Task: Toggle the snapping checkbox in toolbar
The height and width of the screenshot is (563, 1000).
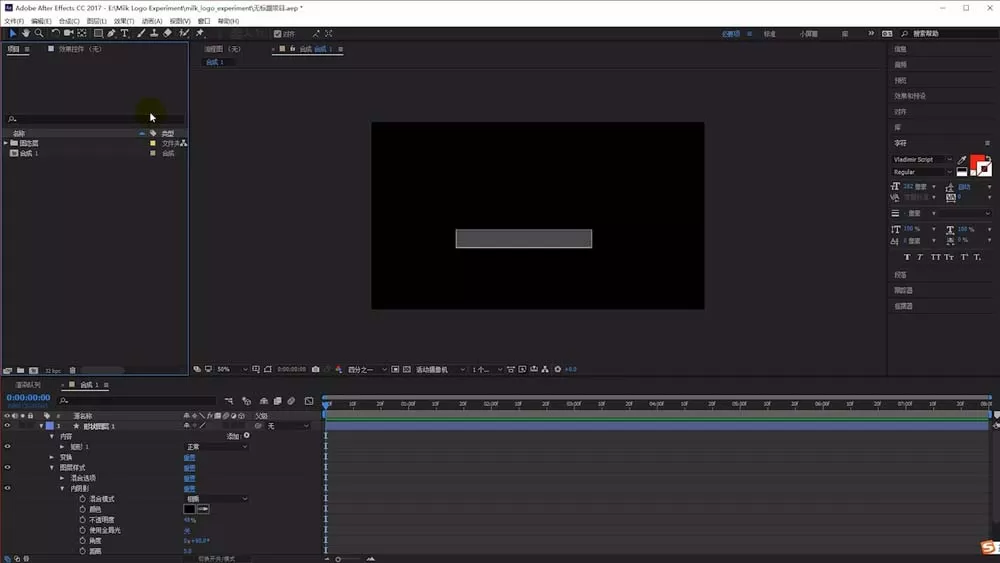Action: [277, 34]
